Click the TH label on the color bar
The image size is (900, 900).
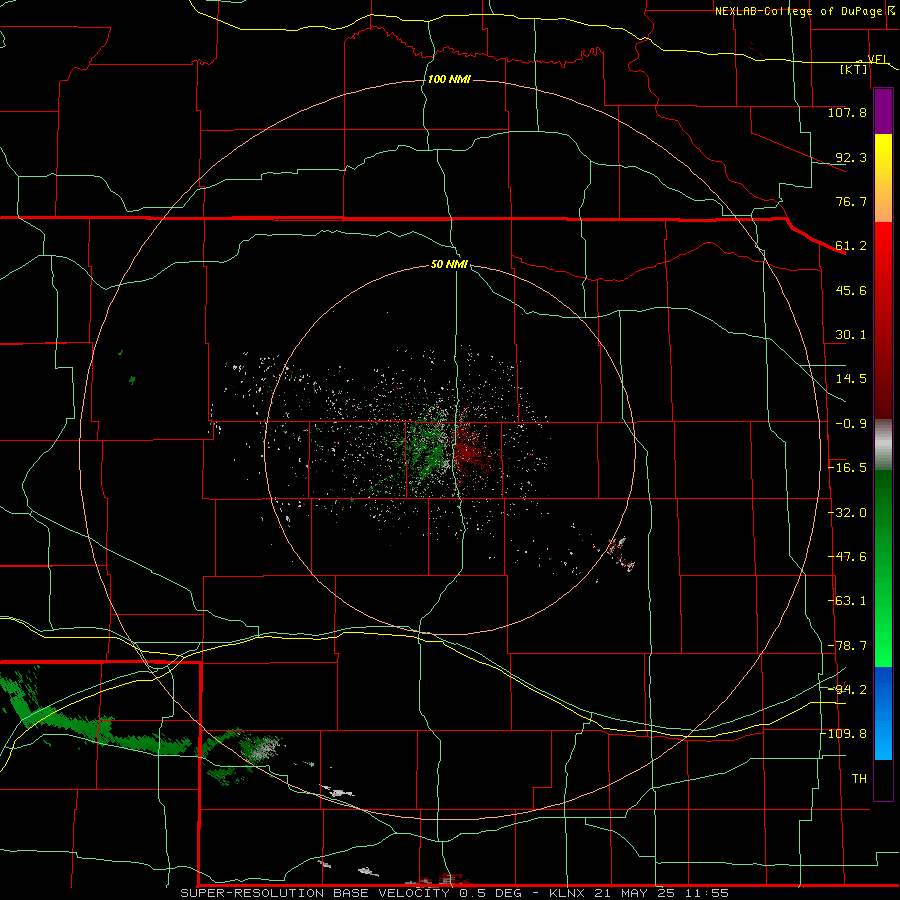pos(859,779)
